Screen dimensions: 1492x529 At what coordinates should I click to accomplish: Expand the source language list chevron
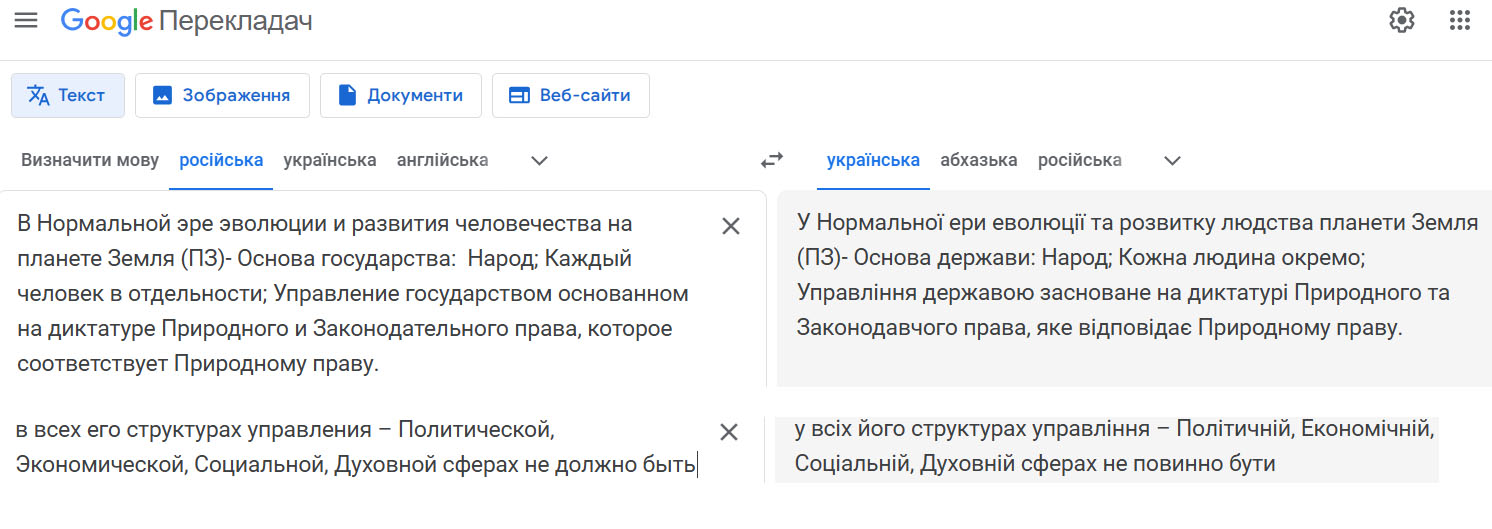tap(539, 160)
